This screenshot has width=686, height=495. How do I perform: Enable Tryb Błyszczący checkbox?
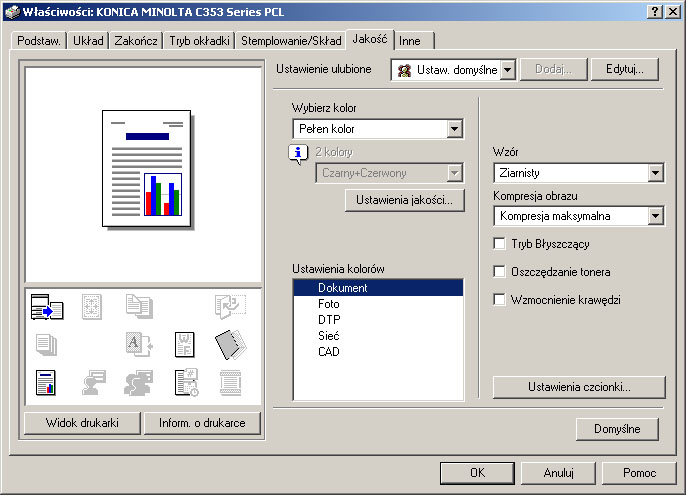point(499,243)
